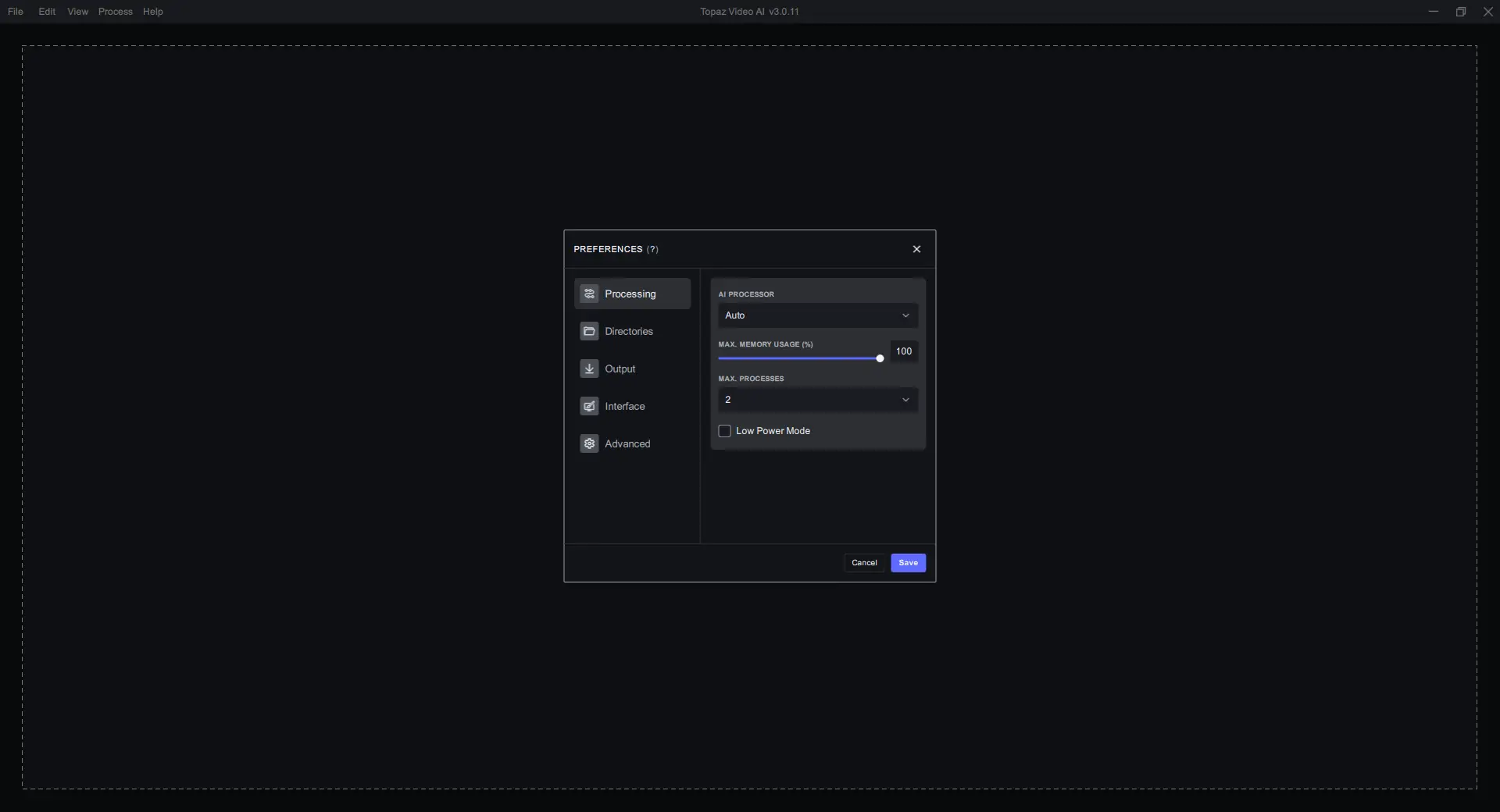Image resolution: width=1500 pixels, height=812 pixels.
Task: Open the AI Processor Auto dropdown
Action: tap(817, 315)
